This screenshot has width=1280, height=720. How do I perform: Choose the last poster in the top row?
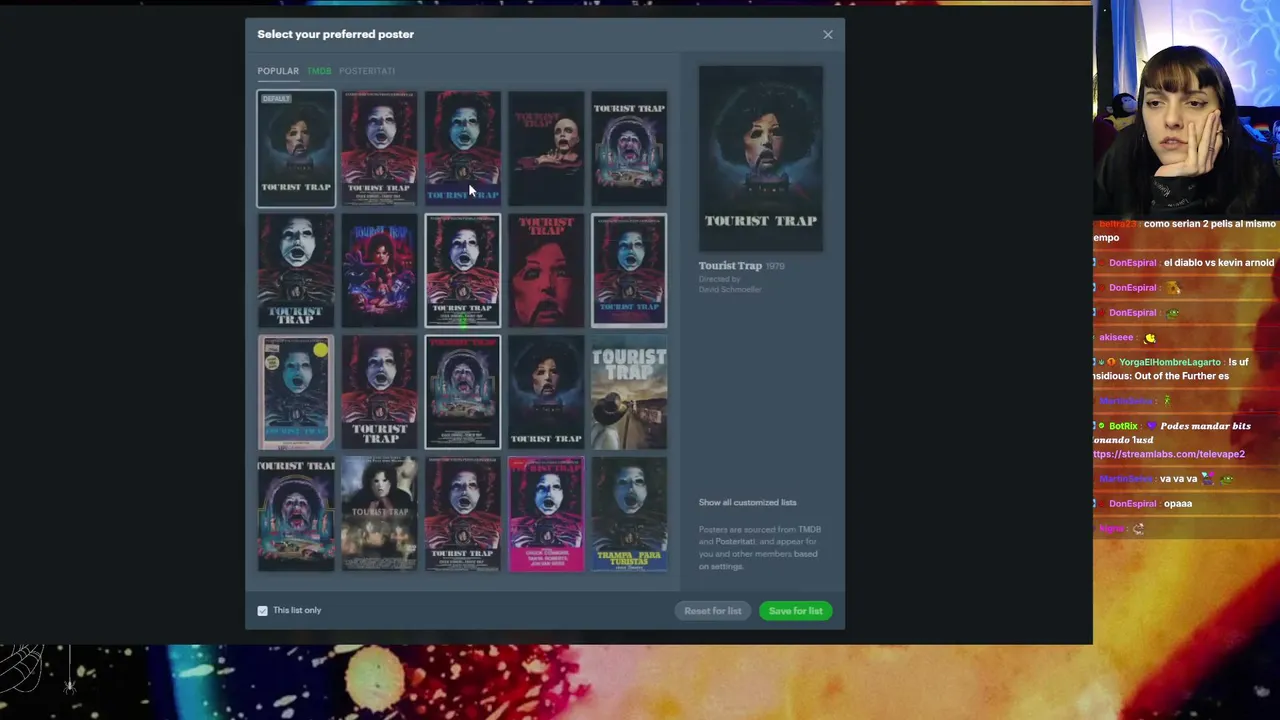point(629,149)
